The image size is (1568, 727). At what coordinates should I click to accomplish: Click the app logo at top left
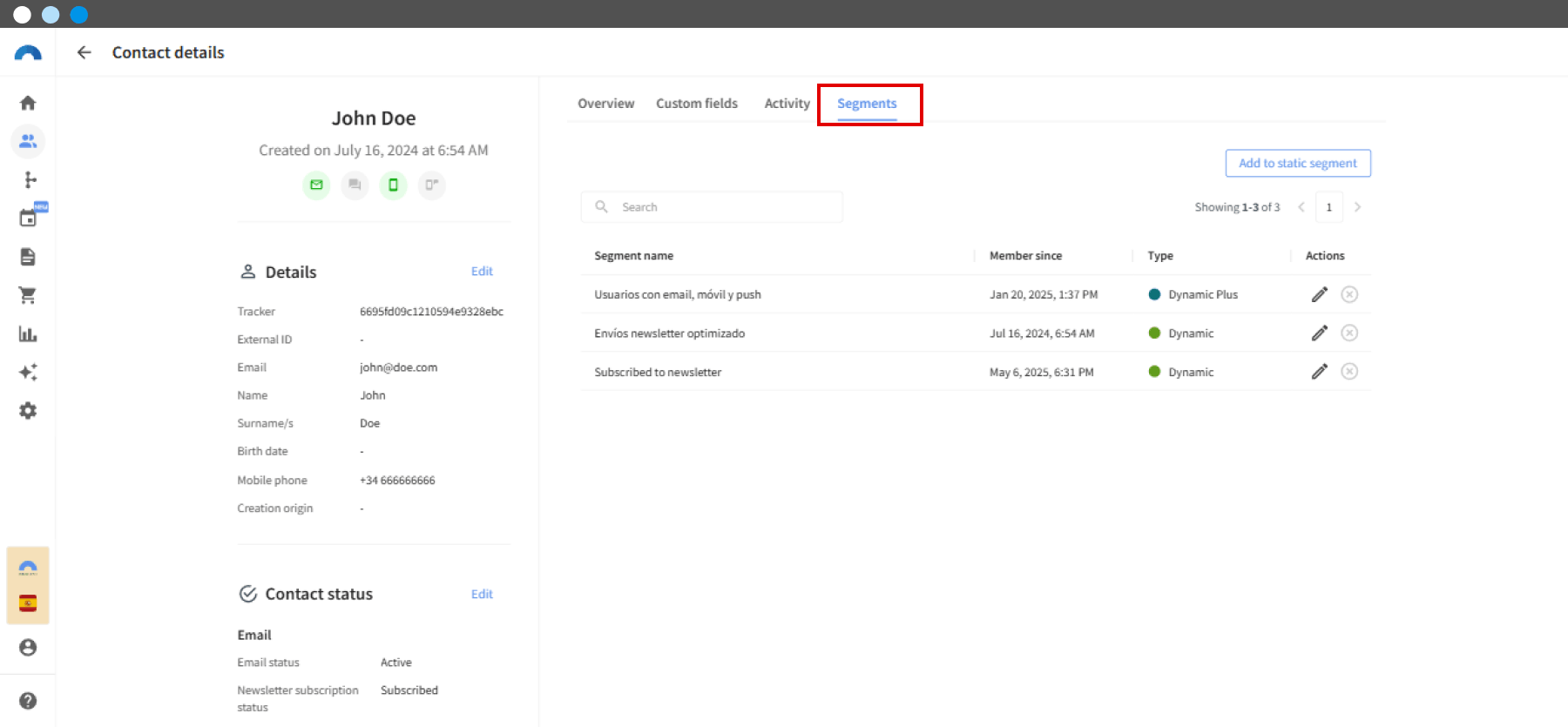28,53
